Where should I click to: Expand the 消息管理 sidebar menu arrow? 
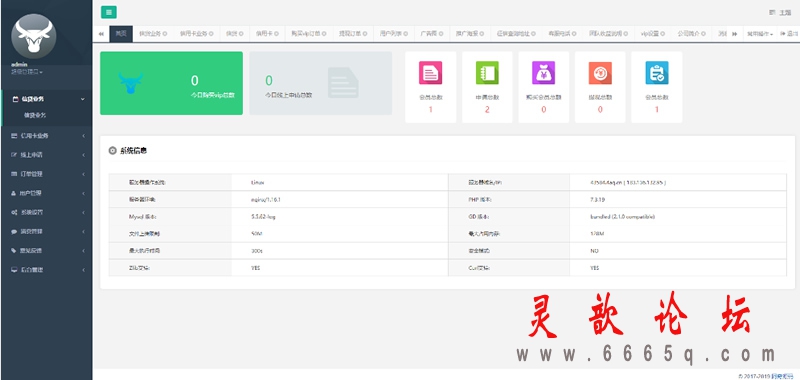tap(83, 232)
